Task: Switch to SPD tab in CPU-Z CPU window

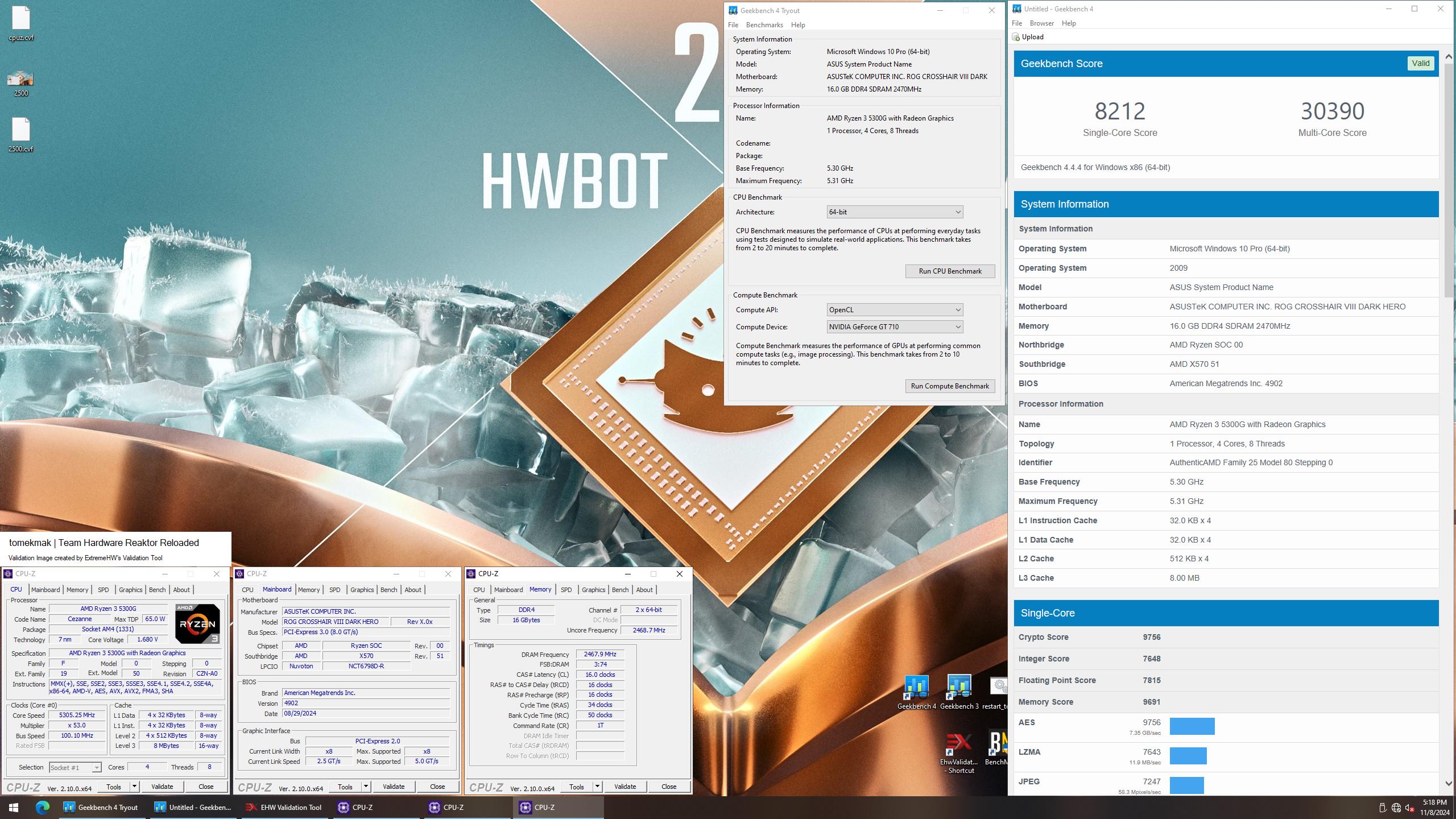Action: (x=104, y=590)
